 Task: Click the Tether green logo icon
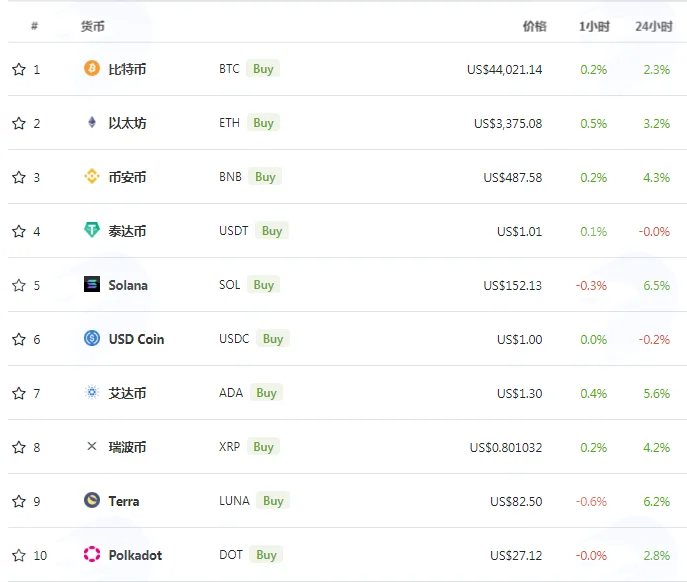(92, 230)
